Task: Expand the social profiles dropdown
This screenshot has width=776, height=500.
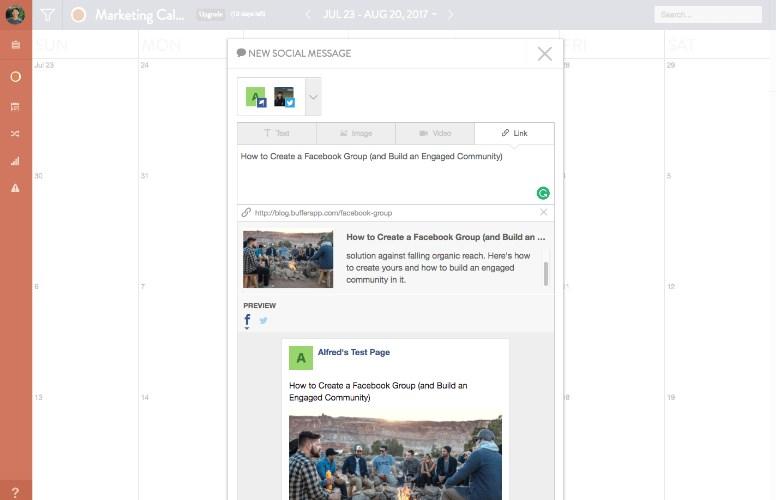Action: tap(313, 97)
